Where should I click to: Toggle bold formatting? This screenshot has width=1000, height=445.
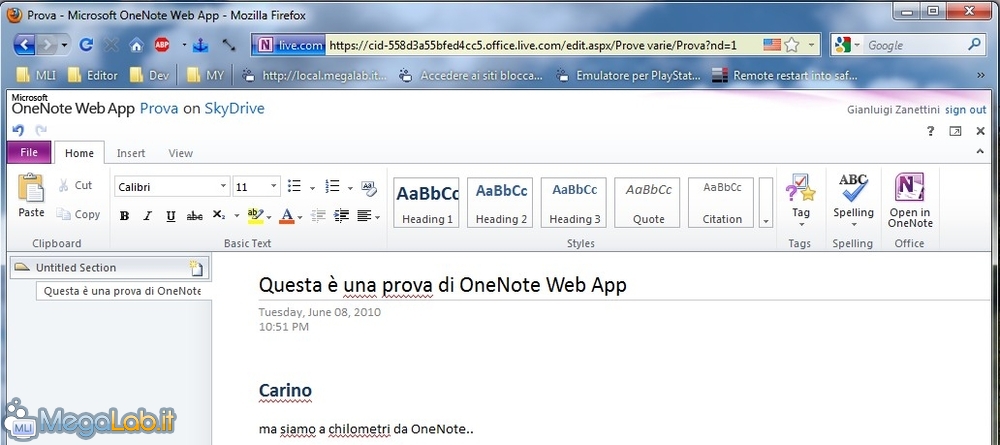124,216
